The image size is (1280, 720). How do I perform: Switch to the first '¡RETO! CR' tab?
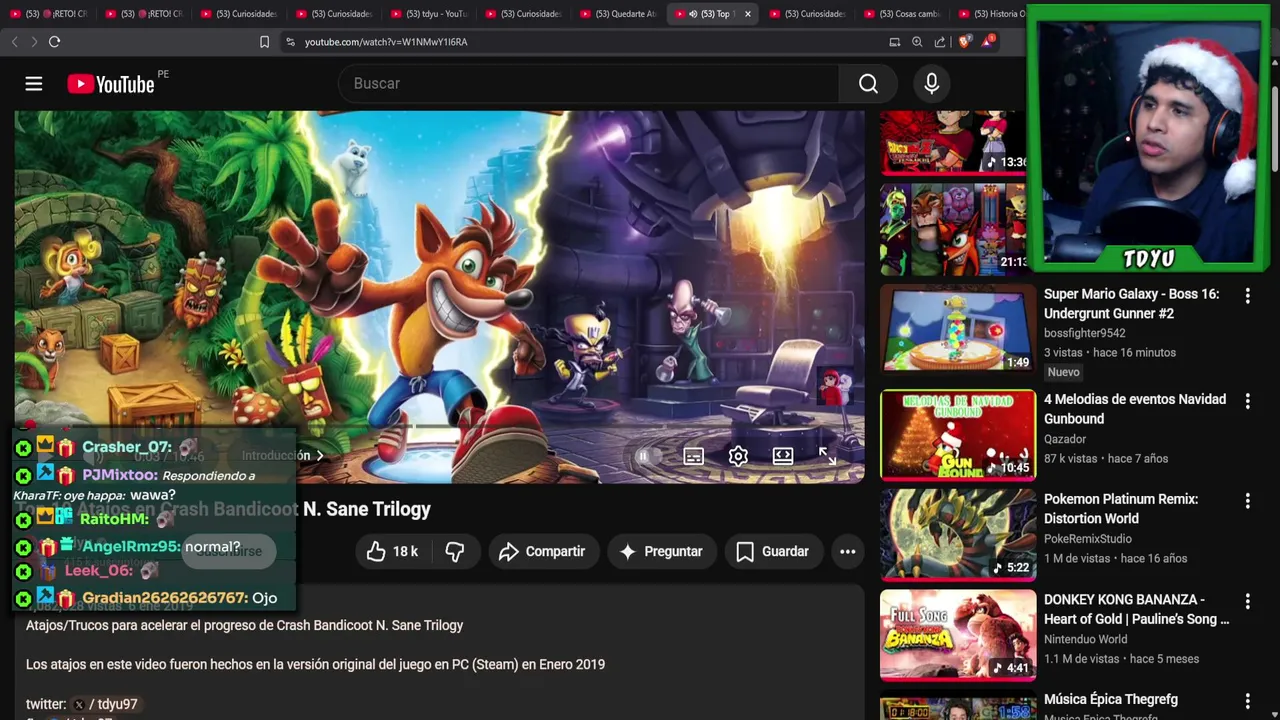coord(48,14)
